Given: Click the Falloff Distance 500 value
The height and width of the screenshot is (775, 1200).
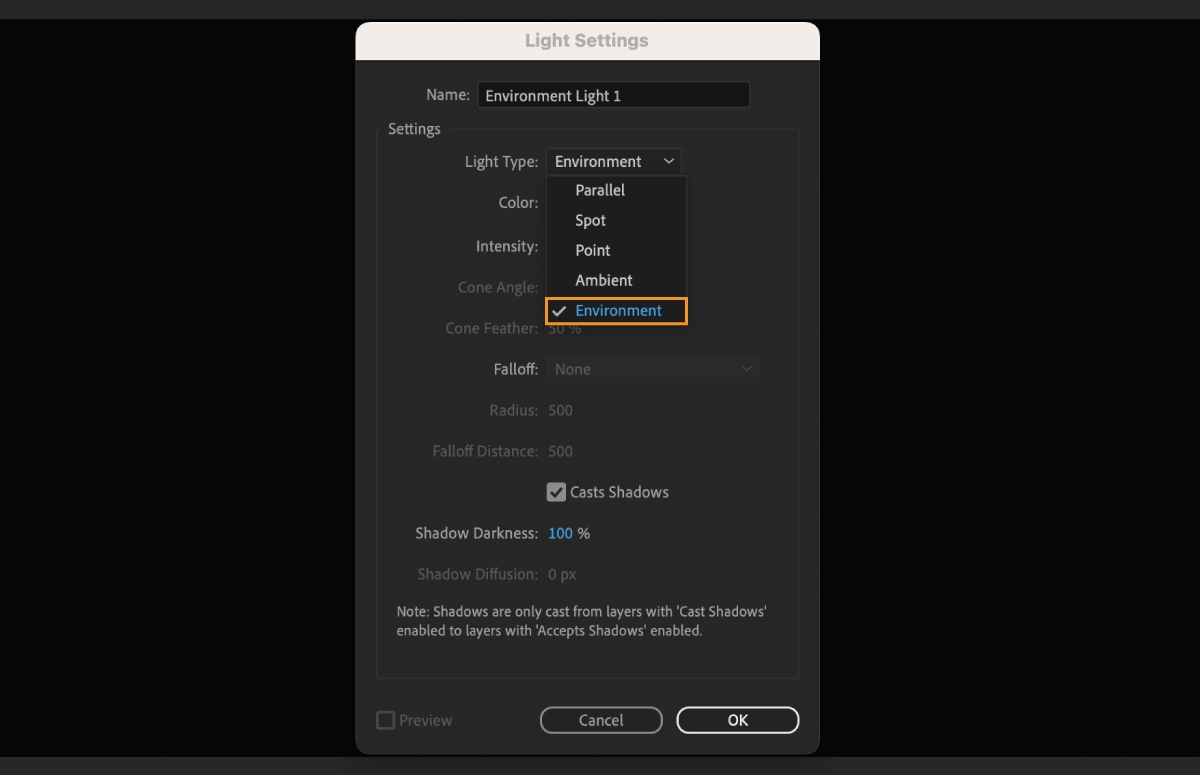Looking at the screenshot, I should tap(560, 451).
